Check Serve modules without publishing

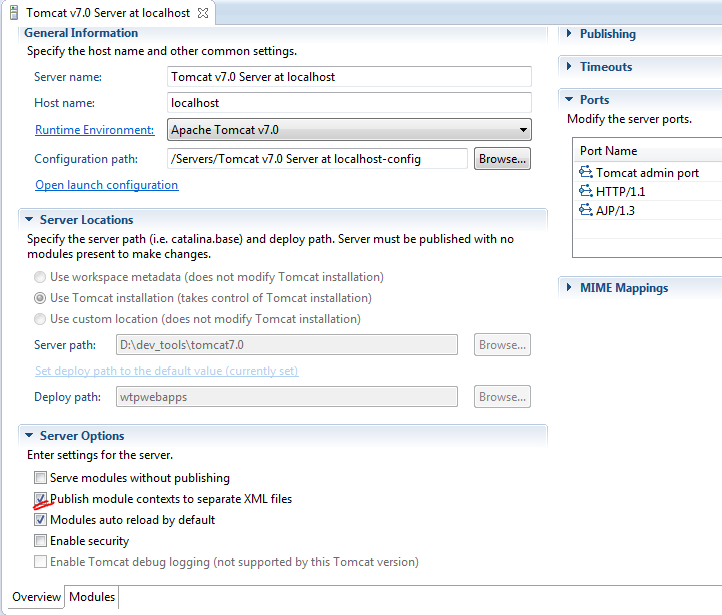click(40, 477)
